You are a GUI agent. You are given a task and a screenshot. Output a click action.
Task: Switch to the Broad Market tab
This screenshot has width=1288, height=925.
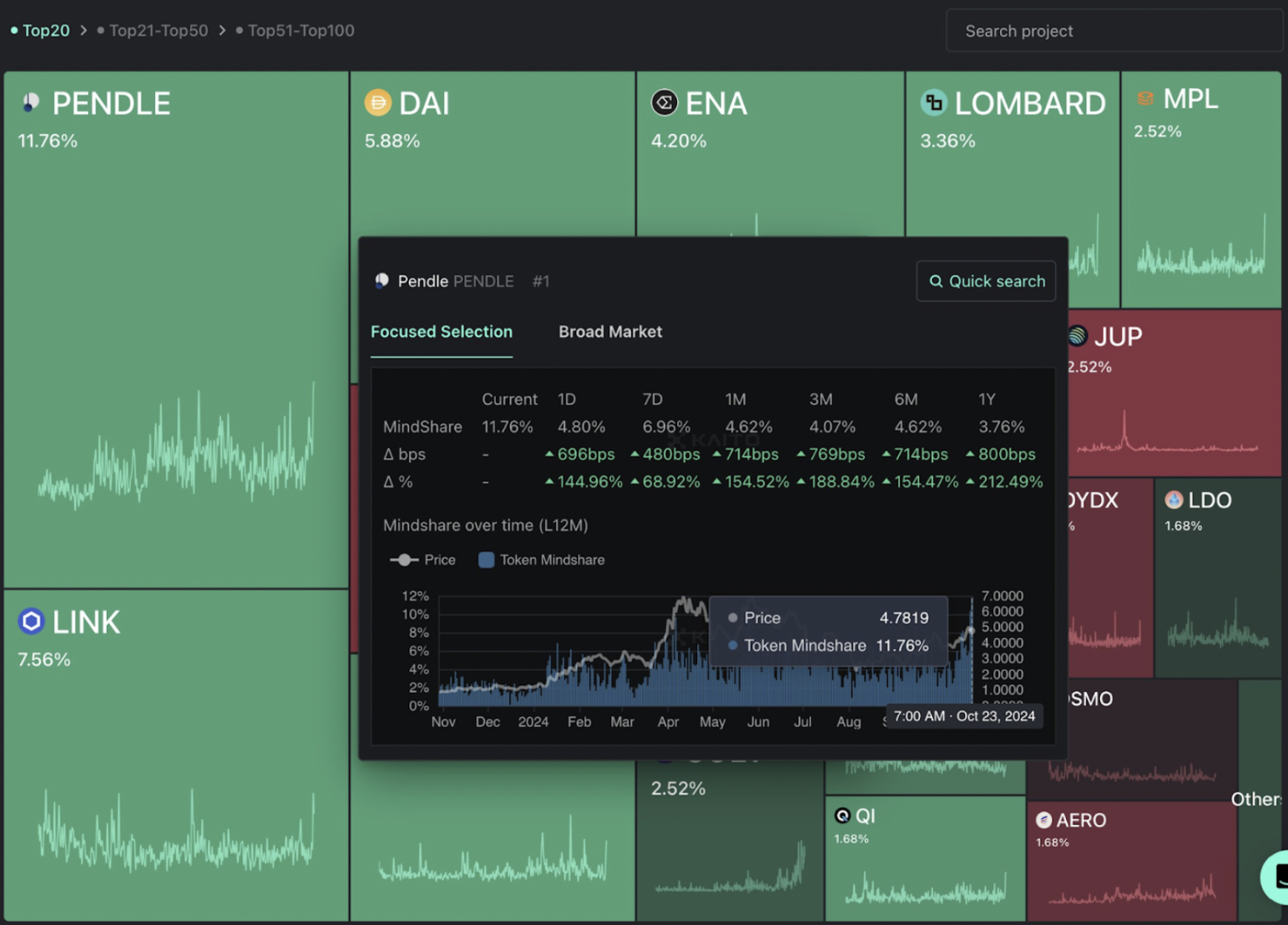pos(610,332)
